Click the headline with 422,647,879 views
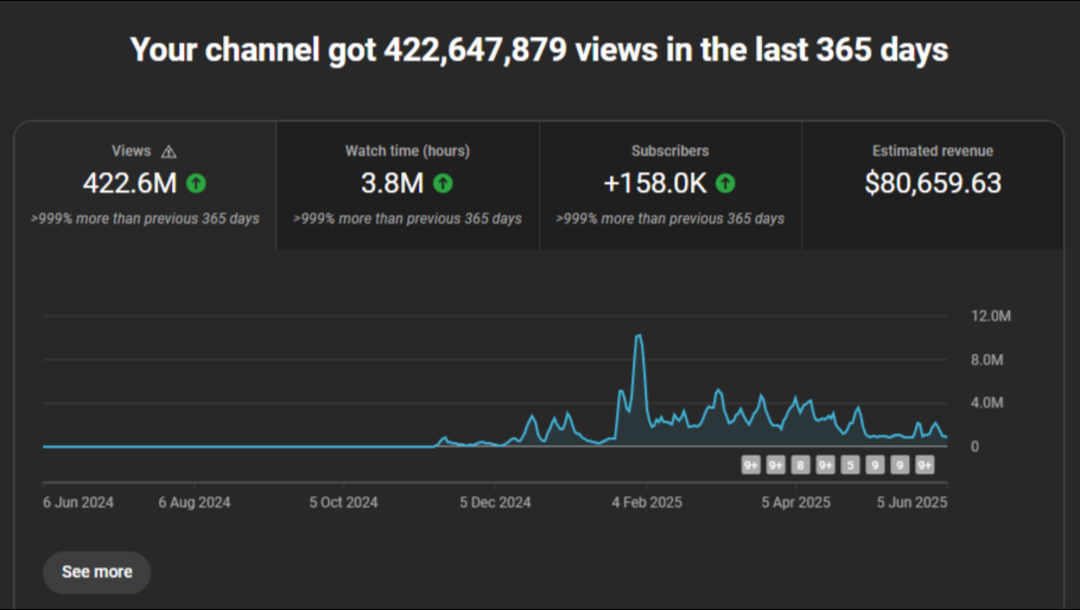The width and height of the screenshot is (1080, 610). point(539,50)
